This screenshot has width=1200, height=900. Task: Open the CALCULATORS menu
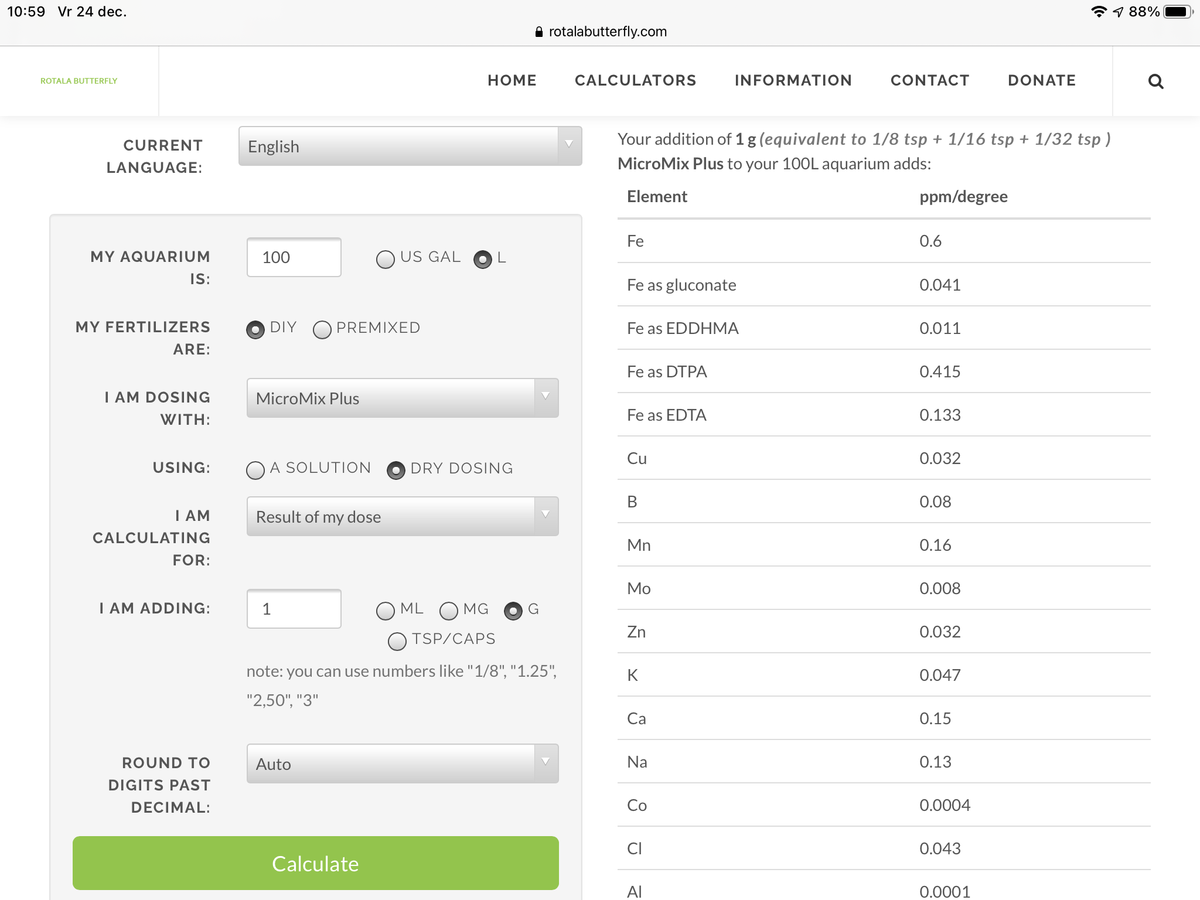point(635,81)
